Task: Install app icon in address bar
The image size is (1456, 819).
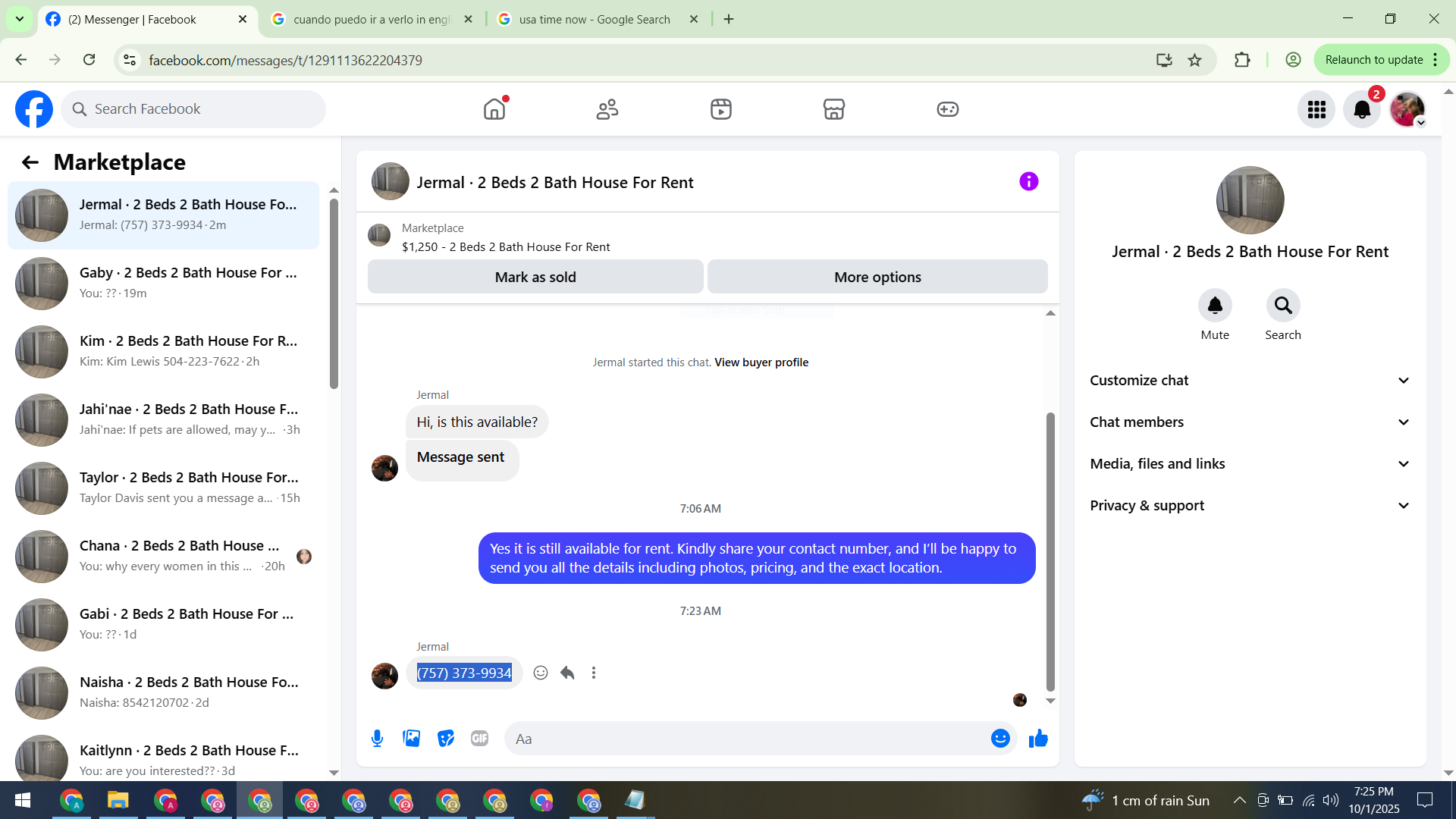Action: coord(1164,60)
